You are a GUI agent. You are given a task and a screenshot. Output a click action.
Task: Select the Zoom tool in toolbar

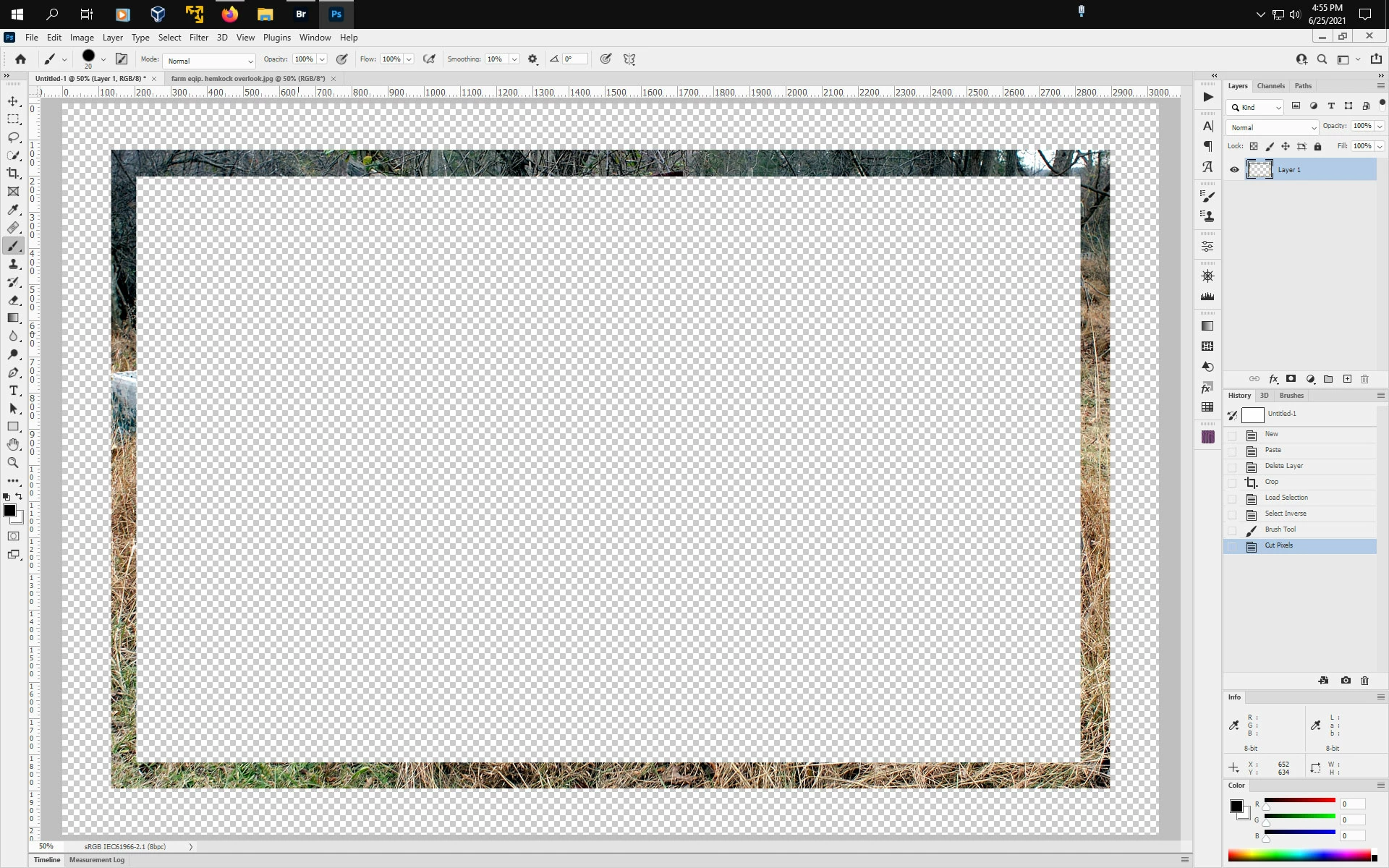click(13, 463)
